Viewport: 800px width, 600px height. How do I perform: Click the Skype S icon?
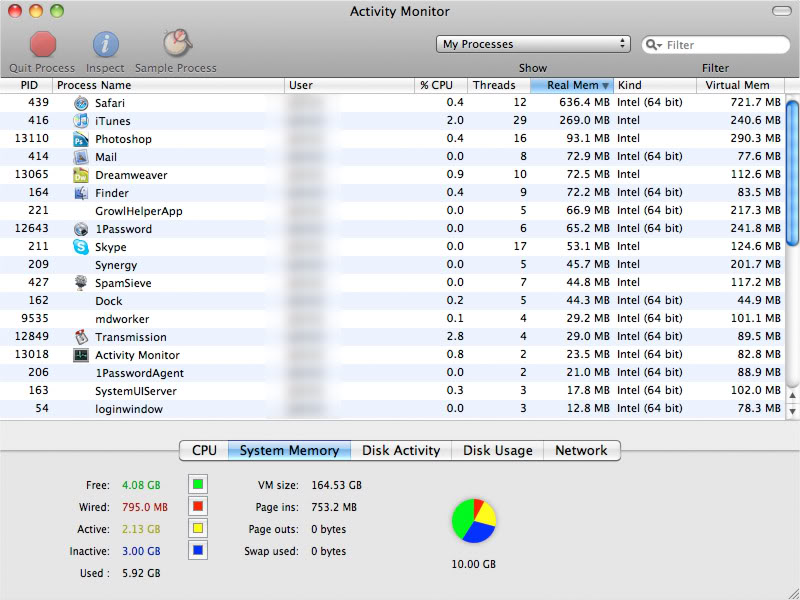pyautogui.click(x=81, y=247)
